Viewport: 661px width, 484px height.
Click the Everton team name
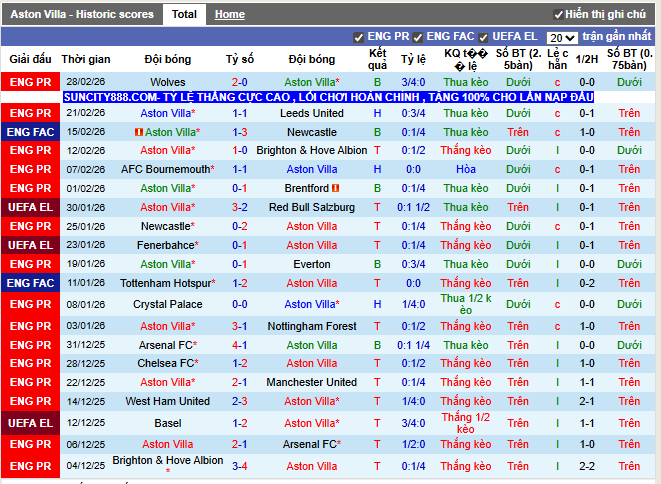pyautogui.click(x=312, y=264)
